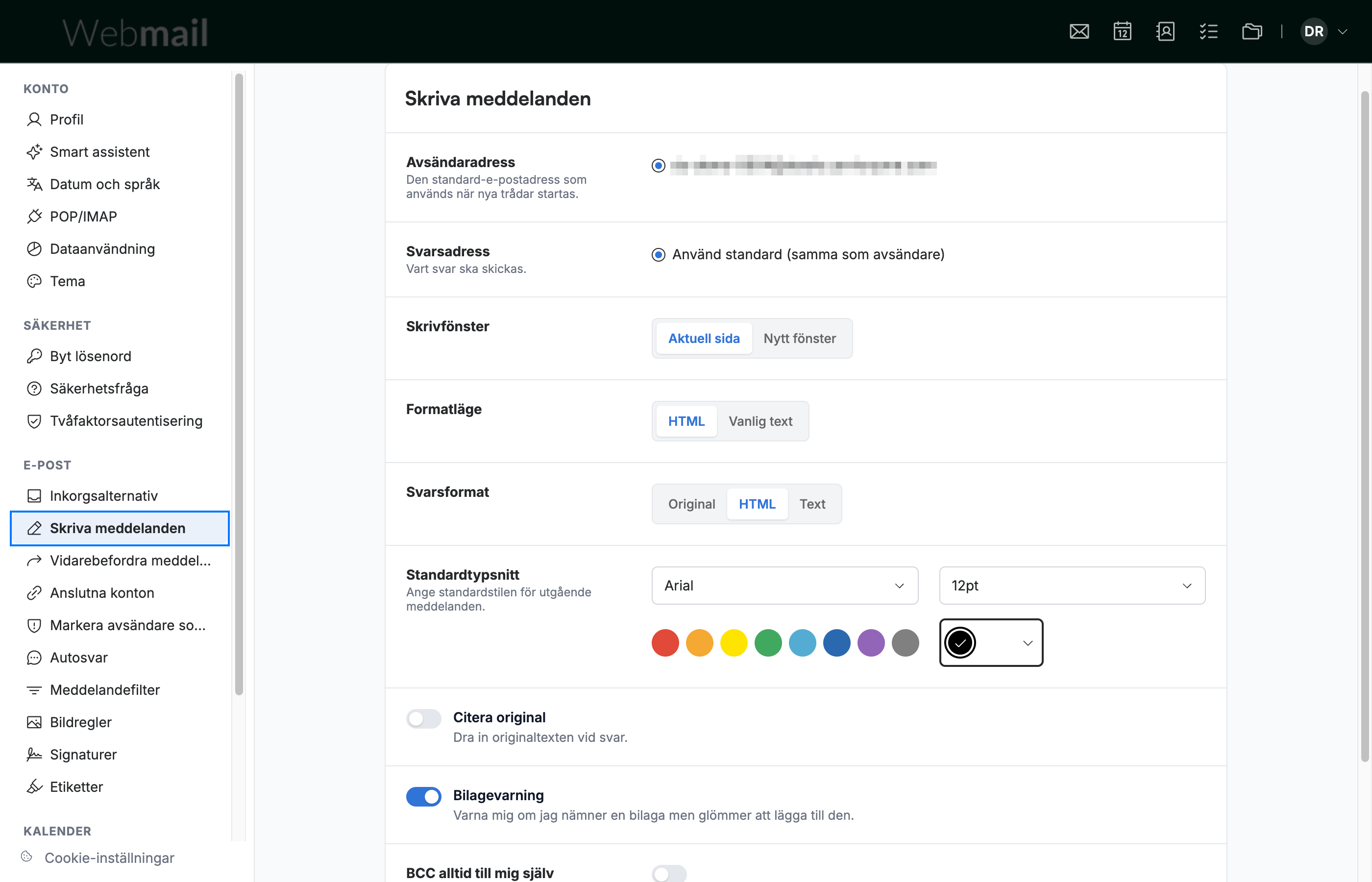Pick the red font color swatch
The height and width of the screenshot is (882, 1372).
(665, 642)
